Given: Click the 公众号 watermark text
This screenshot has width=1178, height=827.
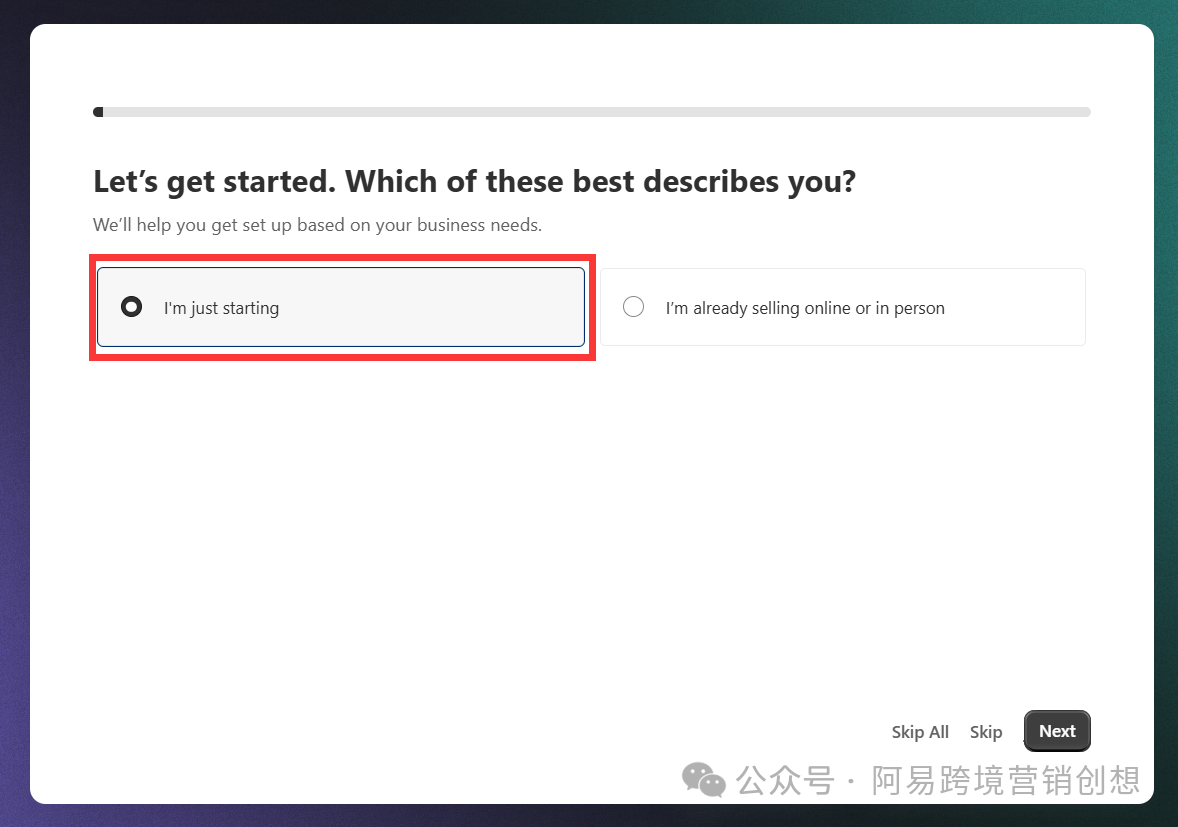Looking at the screenshot, I should (784, 780).
